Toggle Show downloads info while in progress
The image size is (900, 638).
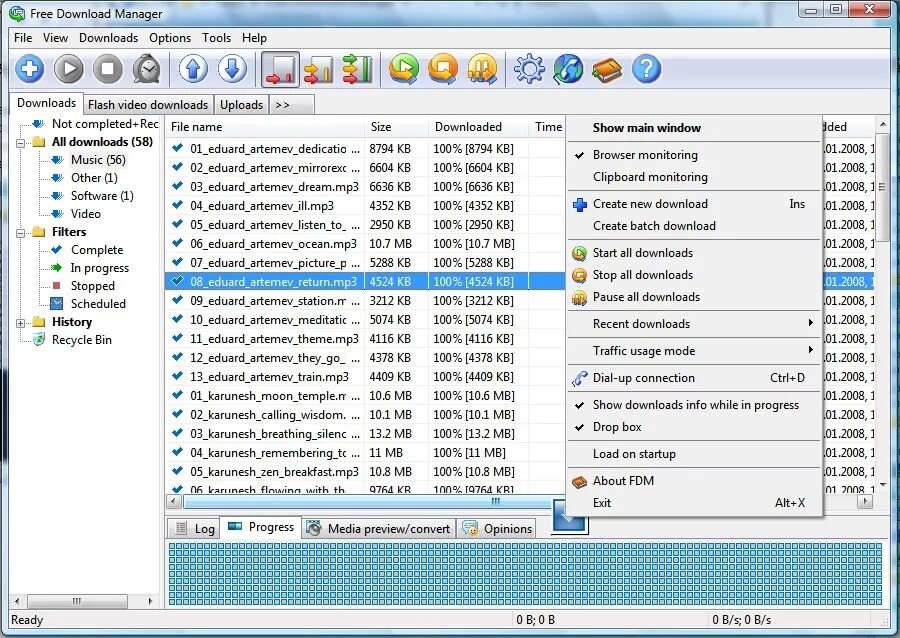[x=695, y=405]
